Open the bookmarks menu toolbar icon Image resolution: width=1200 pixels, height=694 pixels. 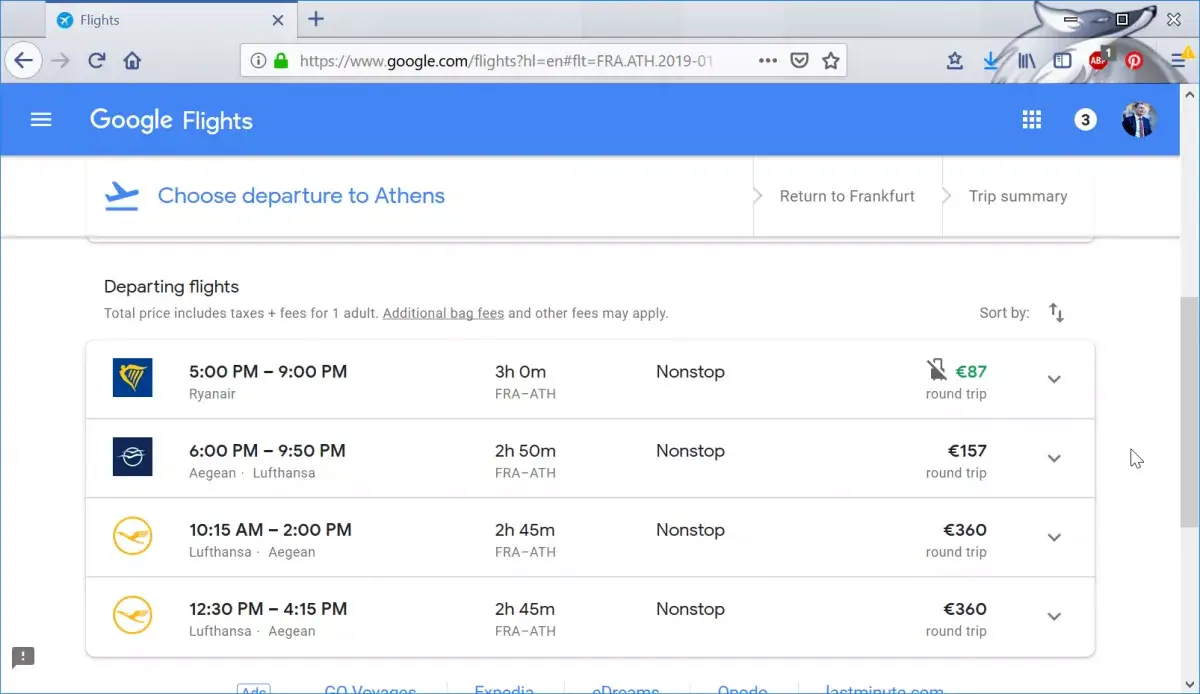tap(954, 61)
